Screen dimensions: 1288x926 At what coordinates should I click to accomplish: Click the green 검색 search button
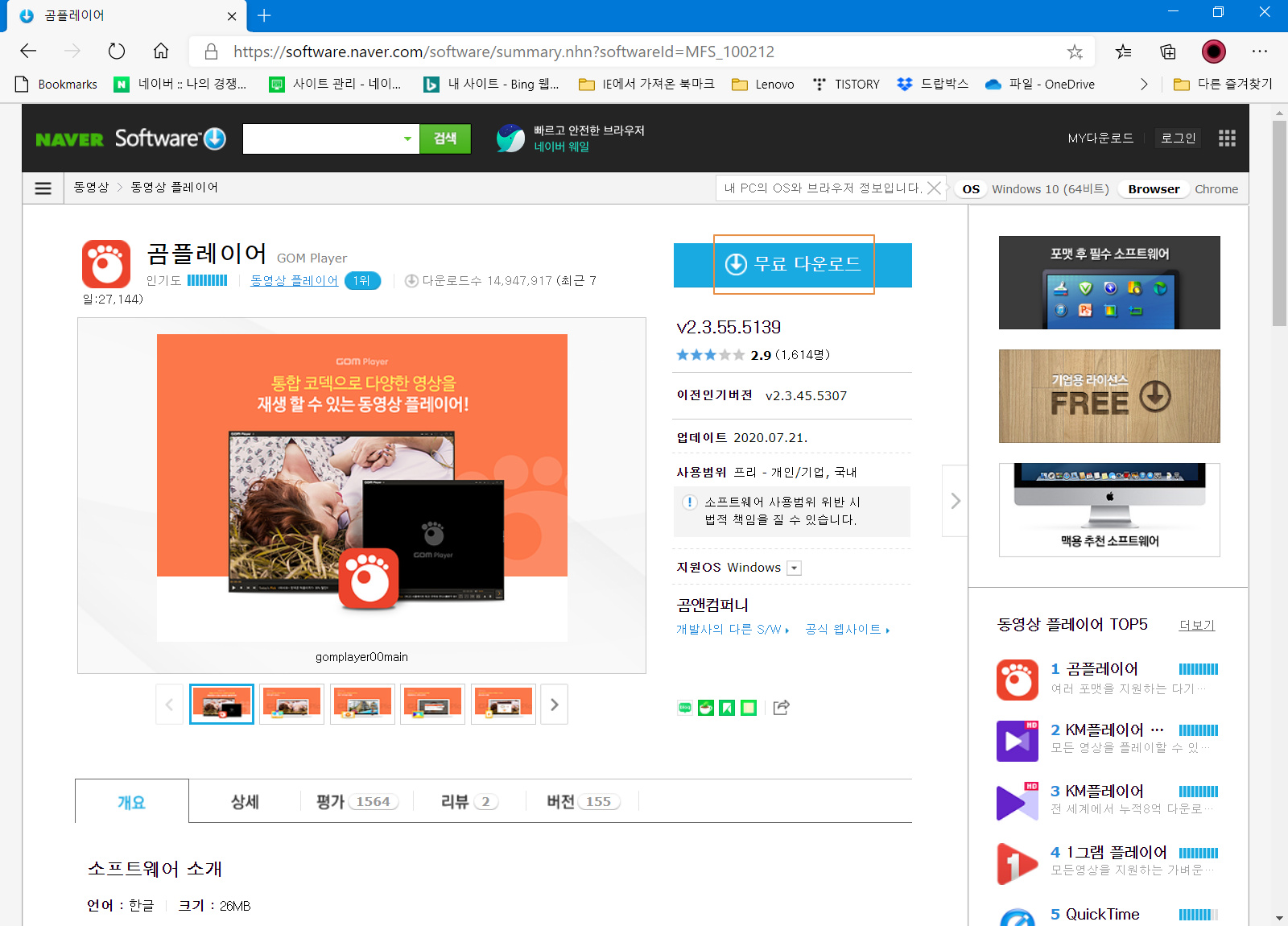tap(445, 138)
